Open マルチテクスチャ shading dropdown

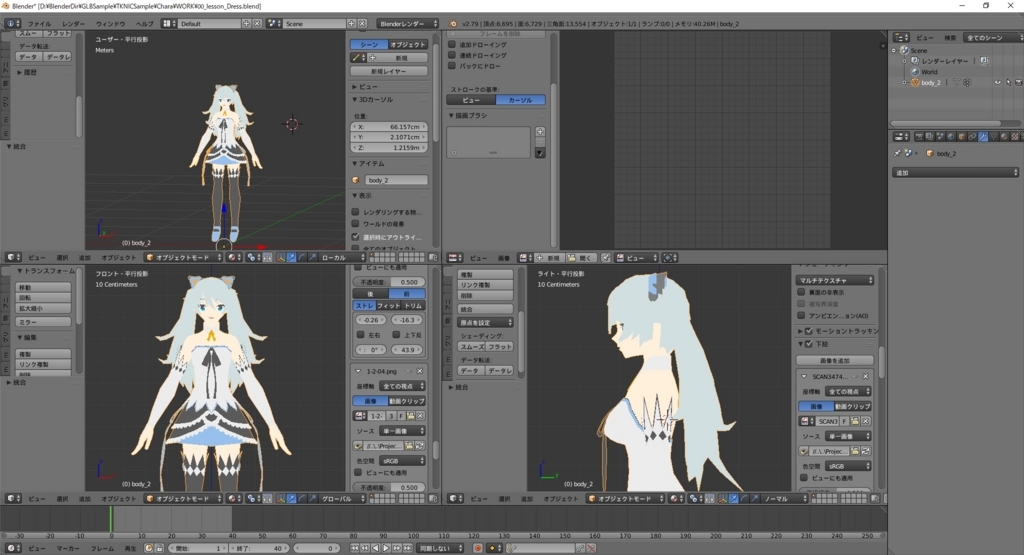tap(835, 280)
